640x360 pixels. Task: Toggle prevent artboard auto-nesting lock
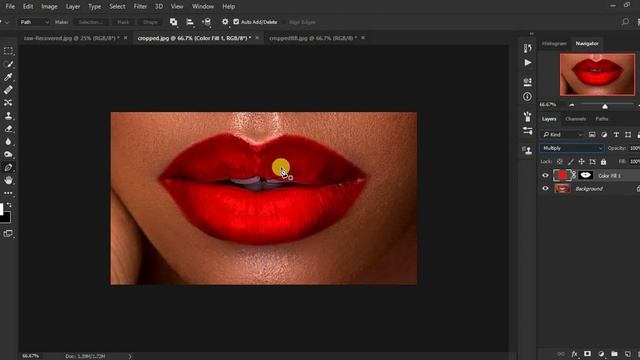(592, 162)
